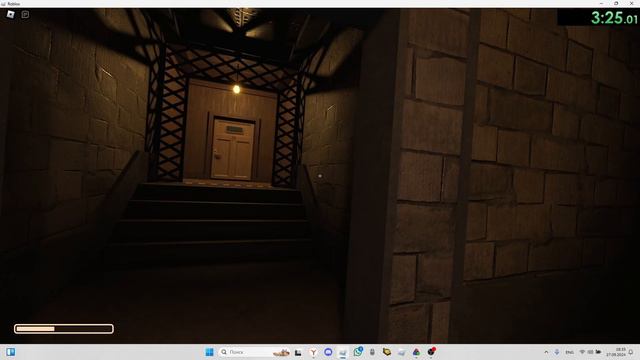The width and height of the screenshot is (640, 360).
Task: Click the wooden door in the game
Action: click(232, 149)
